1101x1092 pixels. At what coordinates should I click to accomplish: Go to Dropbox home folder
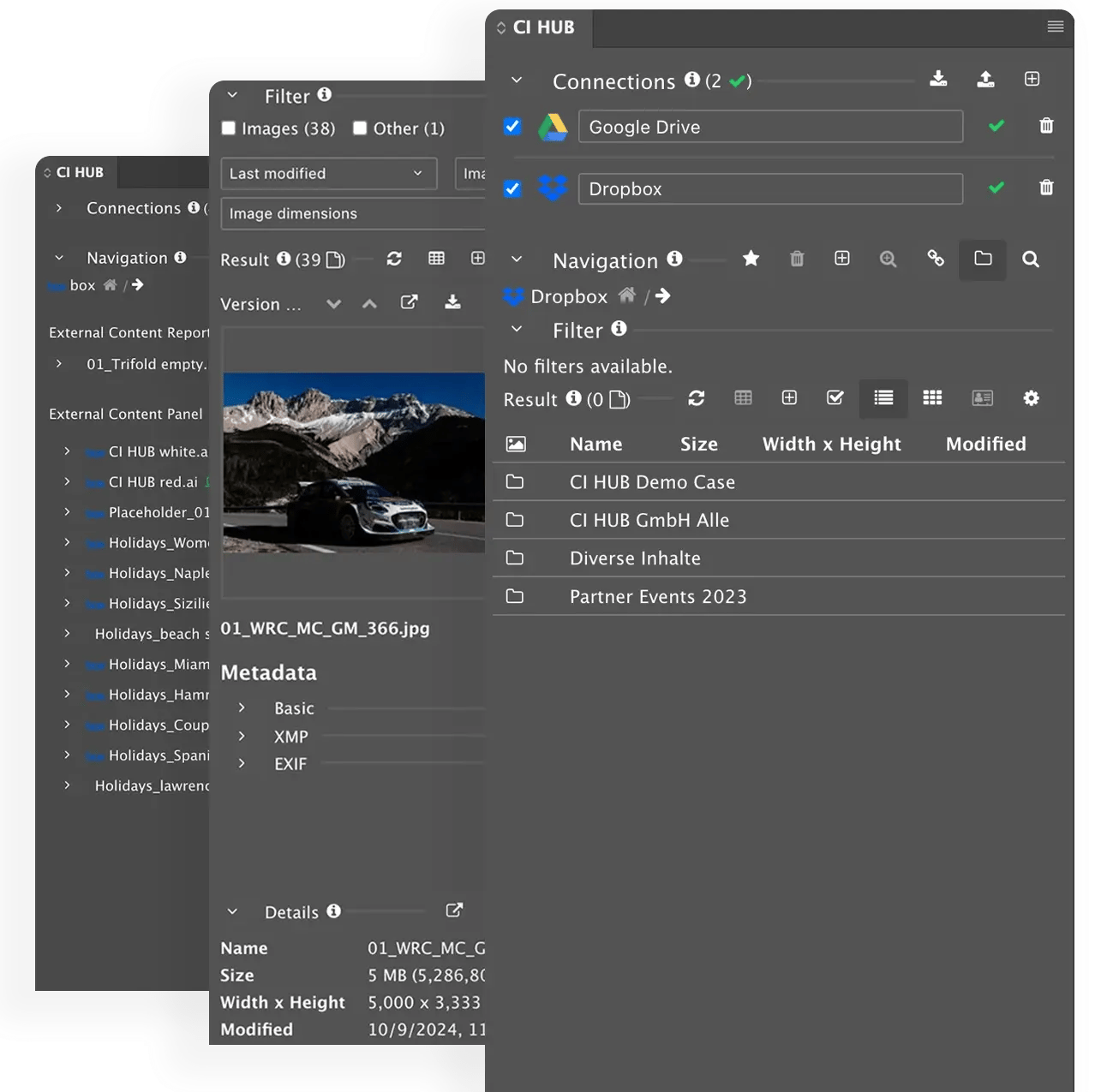(x=627, y=295)
